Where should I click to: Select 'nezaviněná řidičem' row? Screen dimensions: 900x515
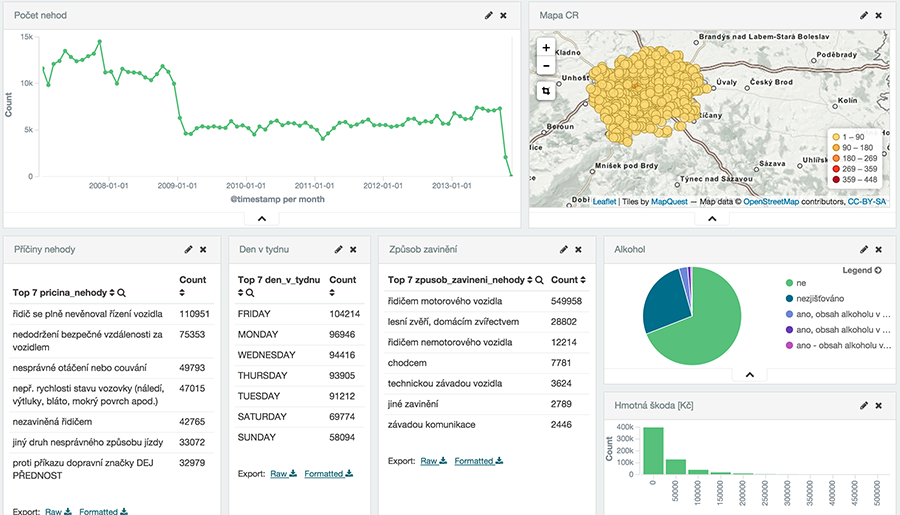[112, 421]
